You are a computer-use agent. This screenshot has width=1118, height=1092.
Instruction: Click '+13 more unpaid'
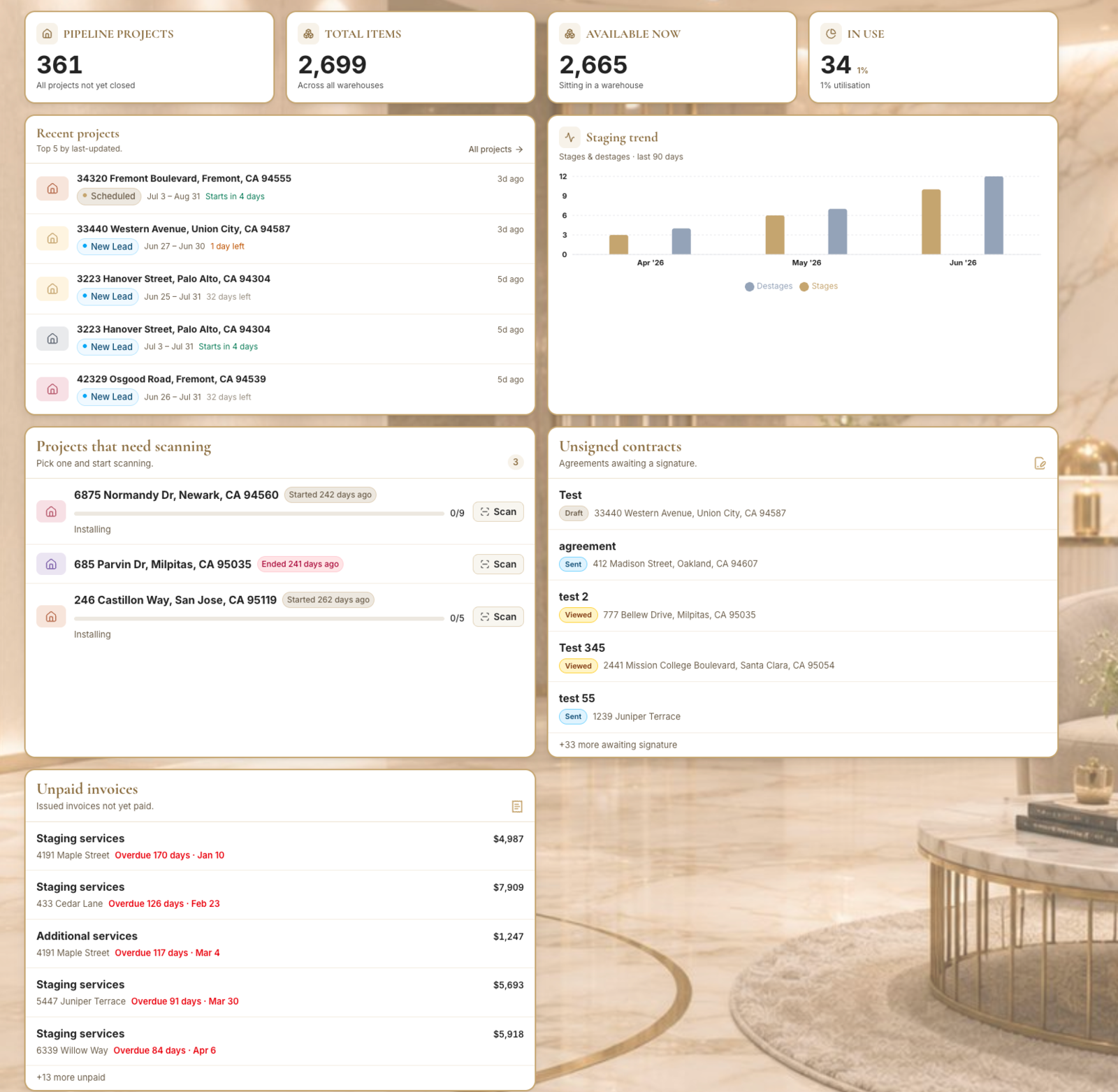point(71,1077)
